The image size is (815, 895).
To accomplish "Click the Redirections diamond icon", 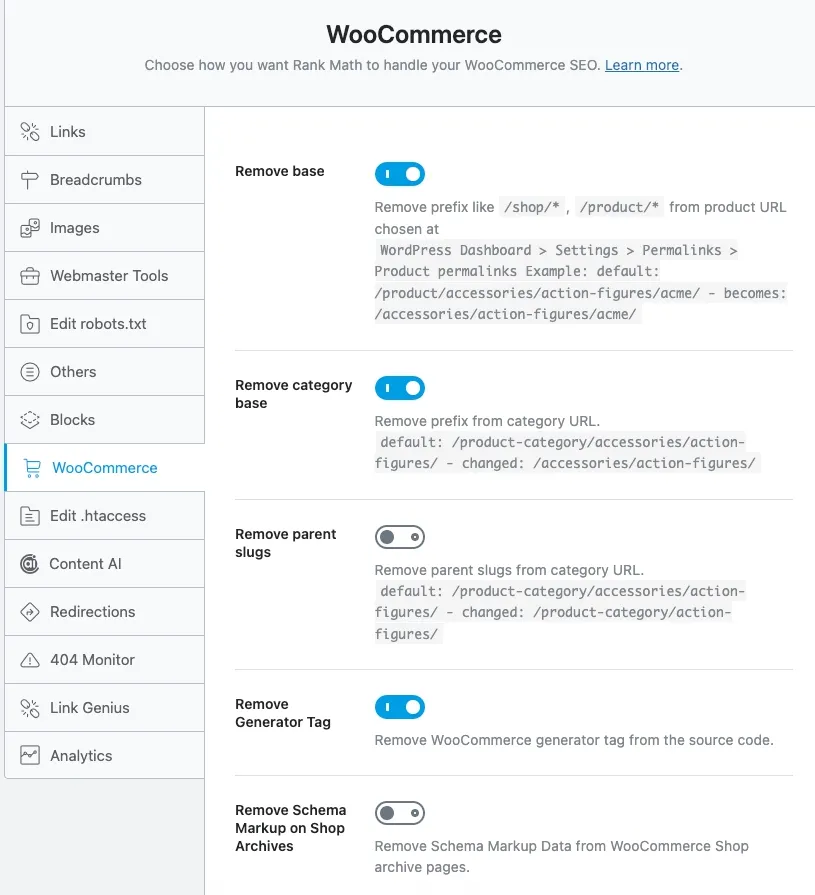I will (30, 612).
